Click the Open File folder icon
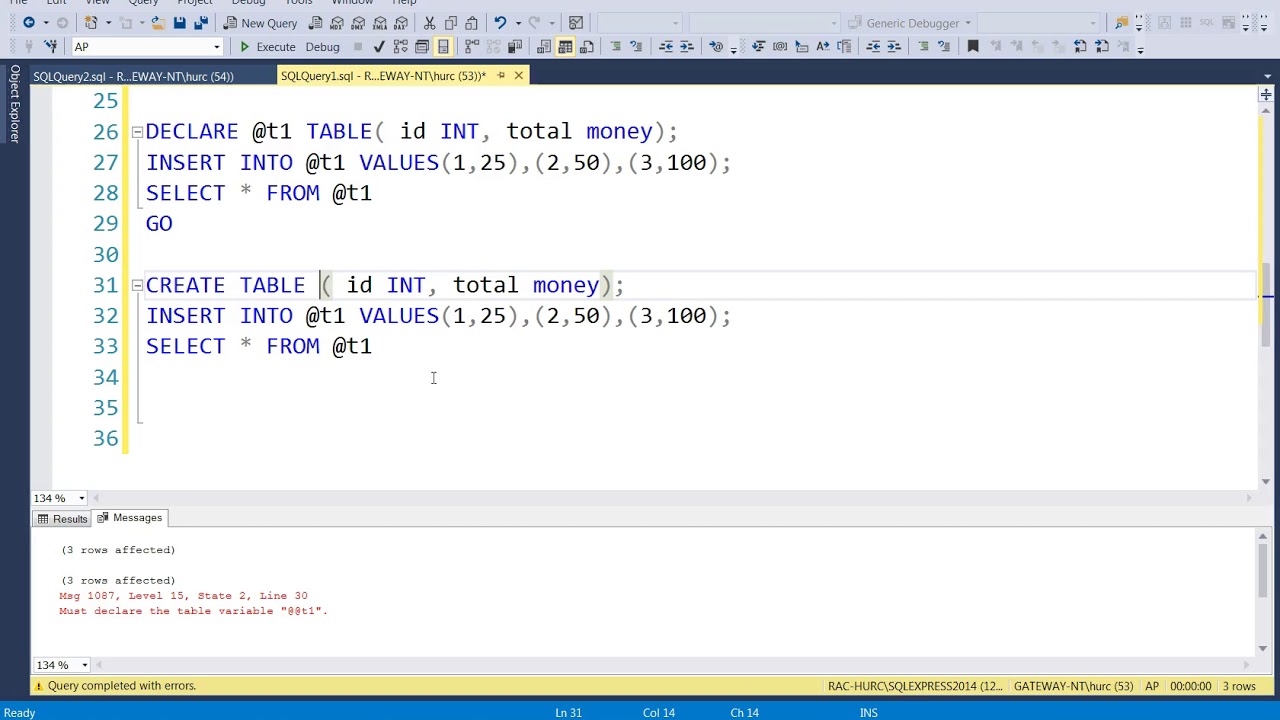1280x720 pixels. click(158, 23)
